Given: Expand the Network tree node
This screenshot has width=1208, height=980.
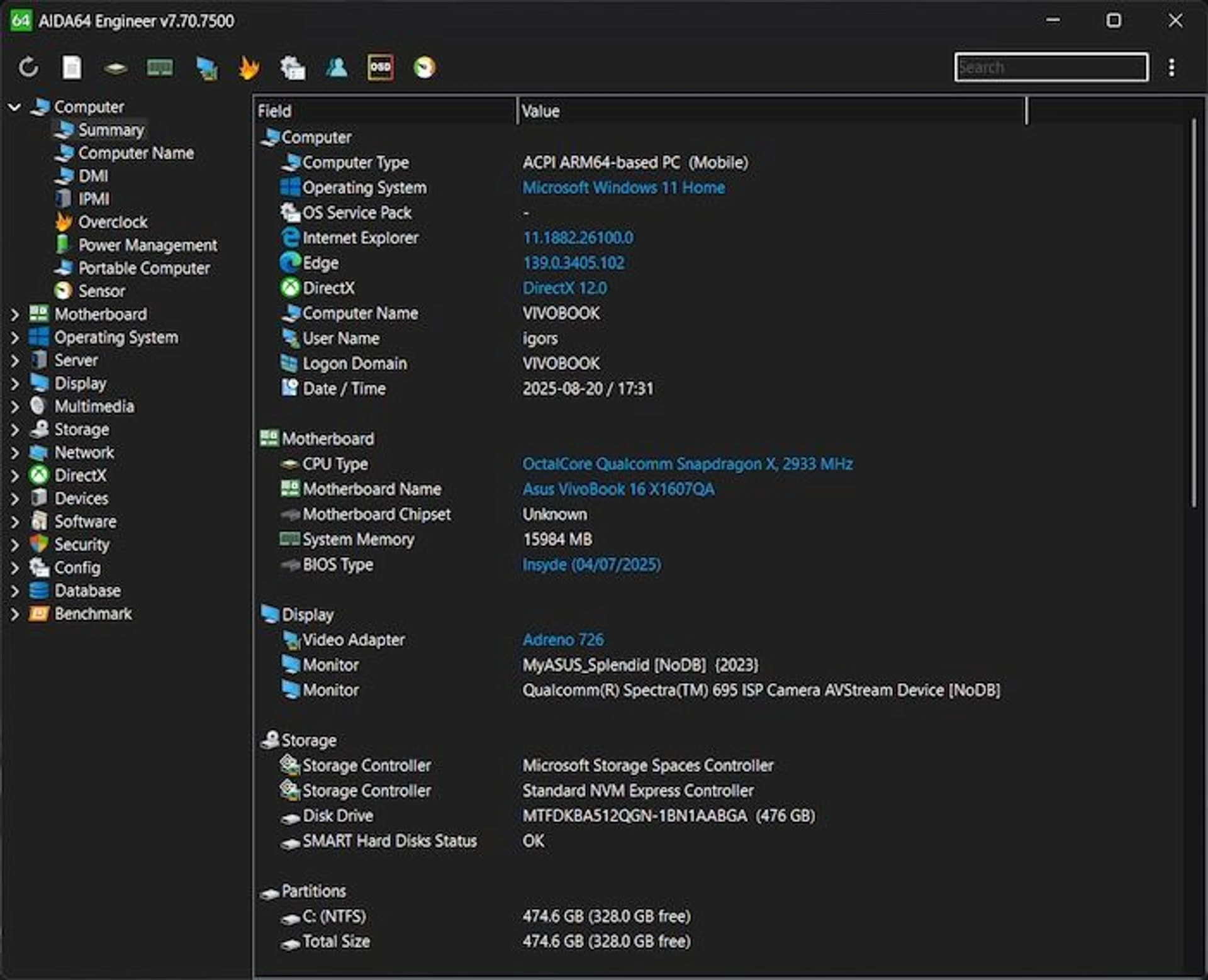Looking at the screenshot, I should pos(14,453).
